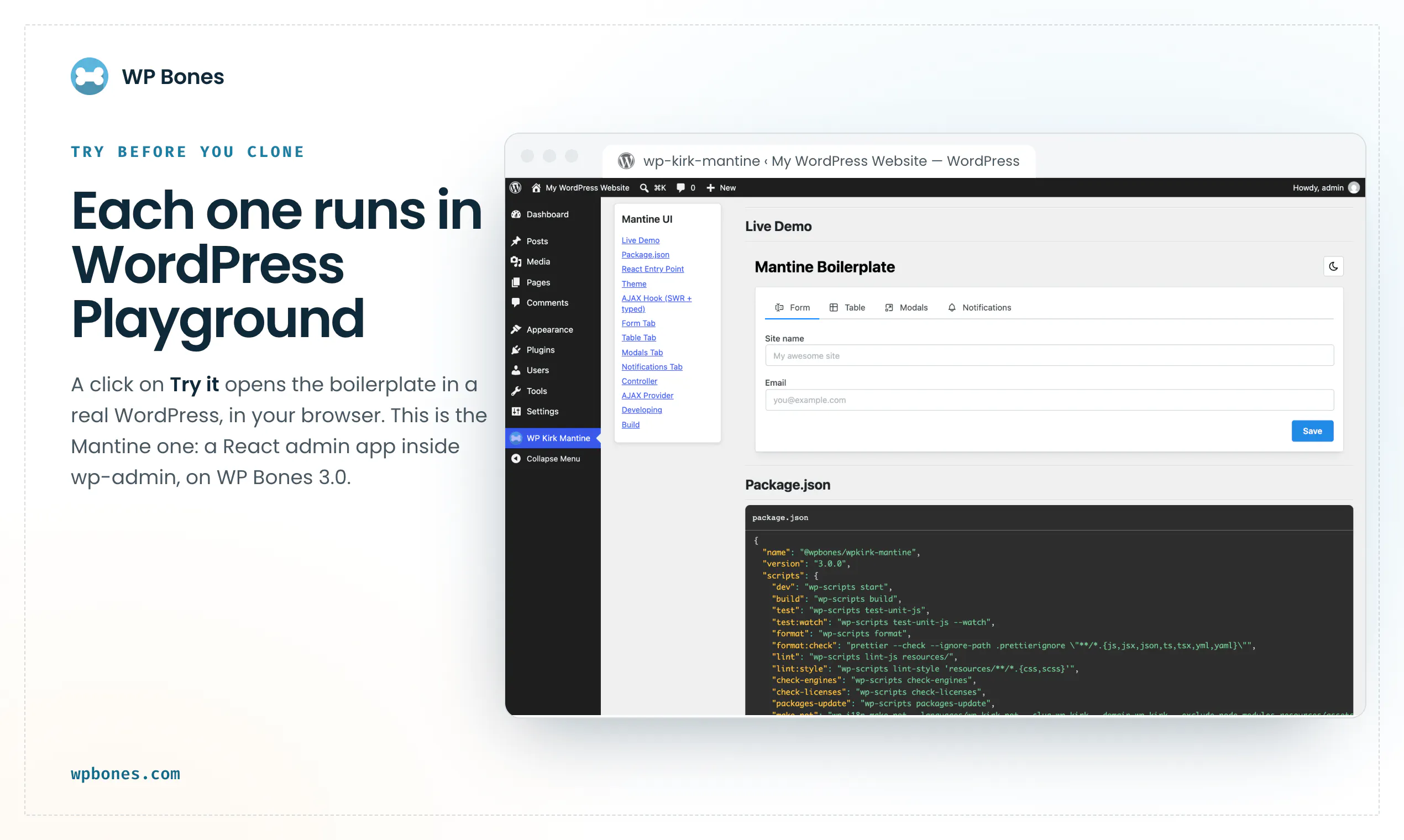This screenshot has height=840, width=1404.
Task: Open the Notifications Tab link
Action: 652,367
